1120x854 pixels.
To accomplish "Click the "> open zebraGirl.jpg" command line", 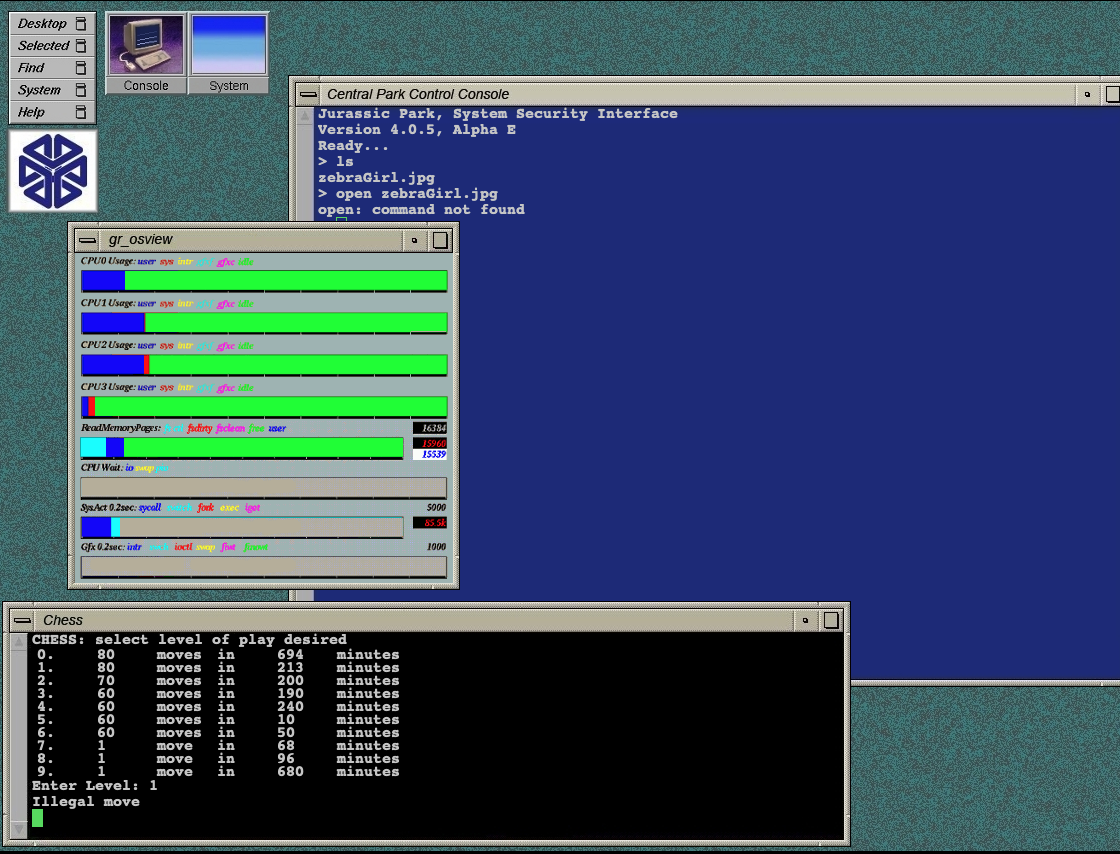I will [408, 194].
